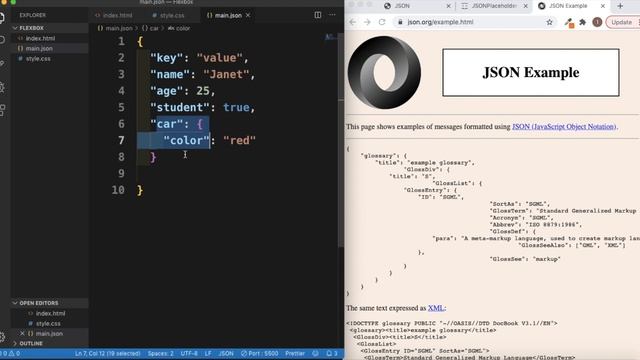
Task: Click the editor vertical scrollbar
Action: click(x=341, y=139)
